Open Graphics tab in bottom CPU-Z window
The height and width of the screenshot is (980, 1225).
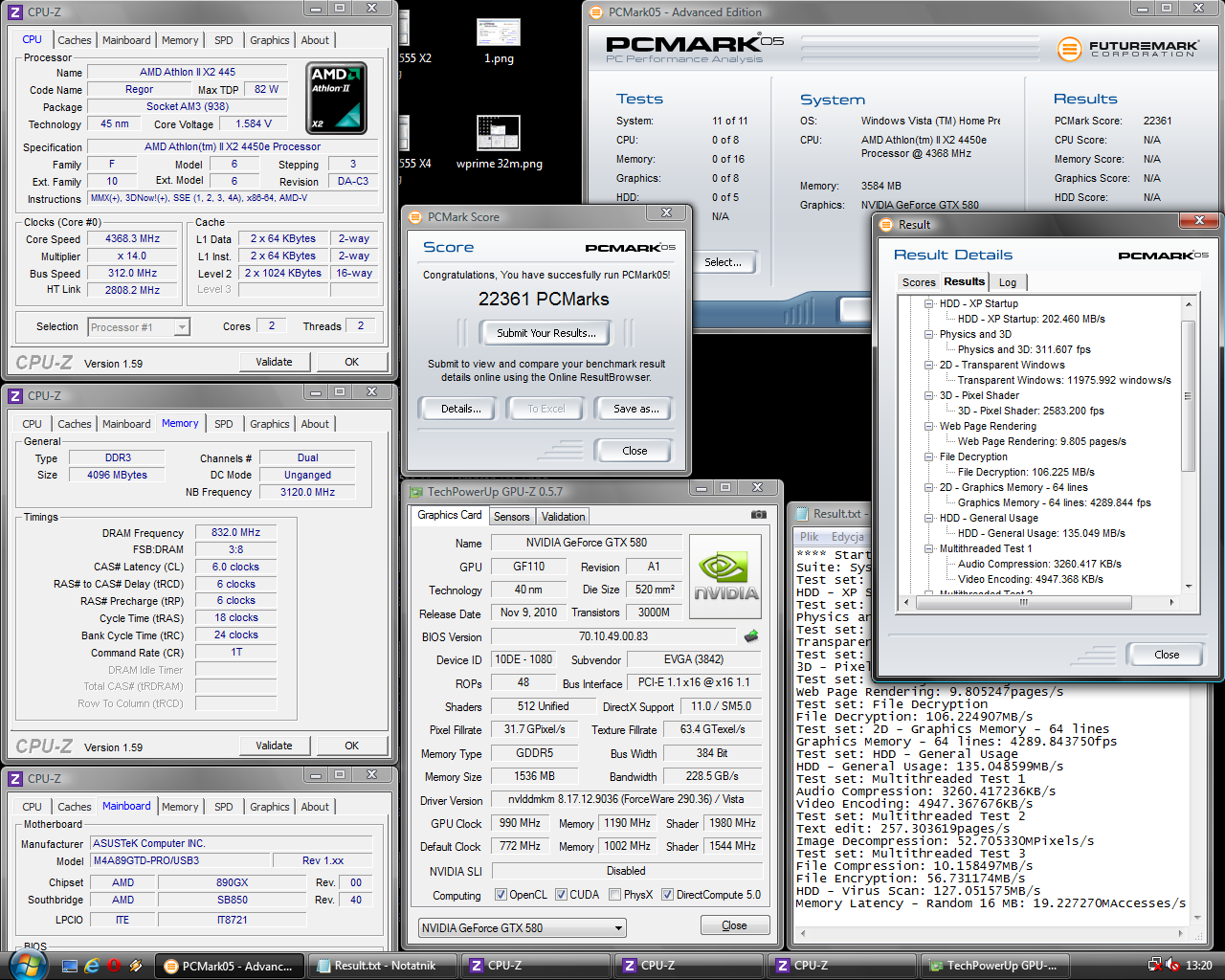click(270, 807)
